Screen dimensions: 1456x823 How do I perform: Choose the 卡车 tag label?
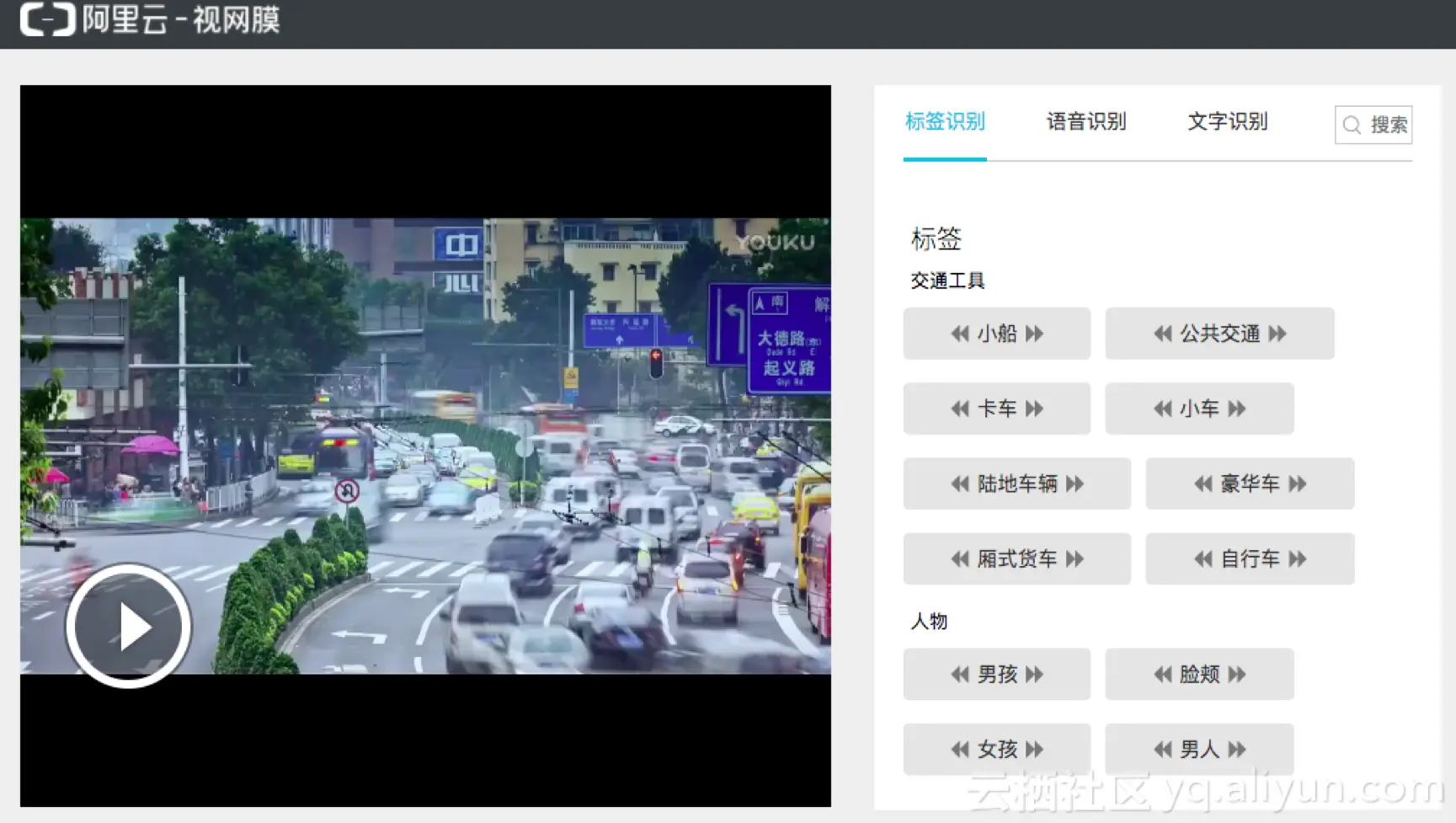coord(997,409)
